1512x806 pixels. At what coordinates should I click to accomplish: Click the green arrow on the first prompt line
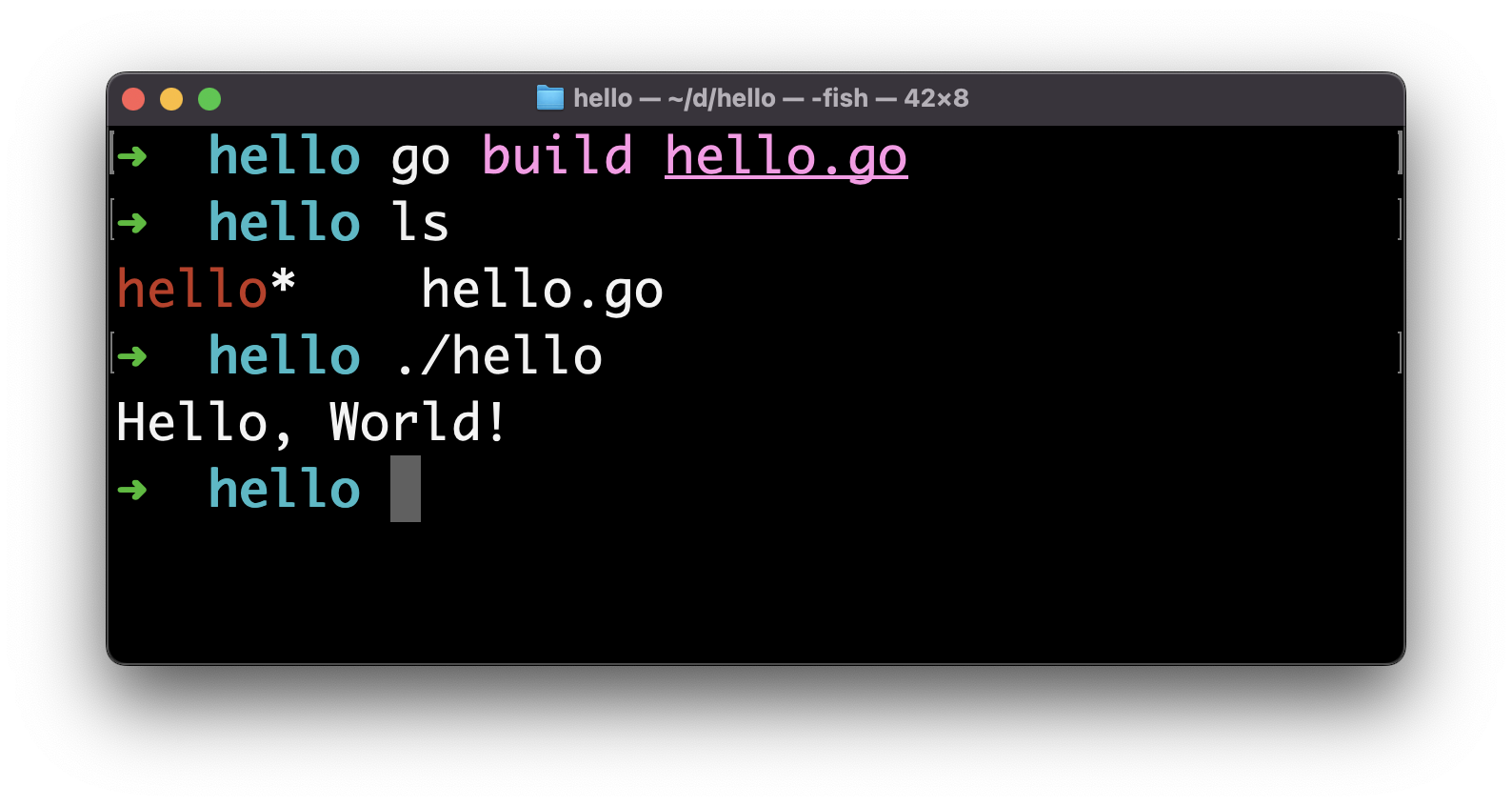tap(133, 155)
